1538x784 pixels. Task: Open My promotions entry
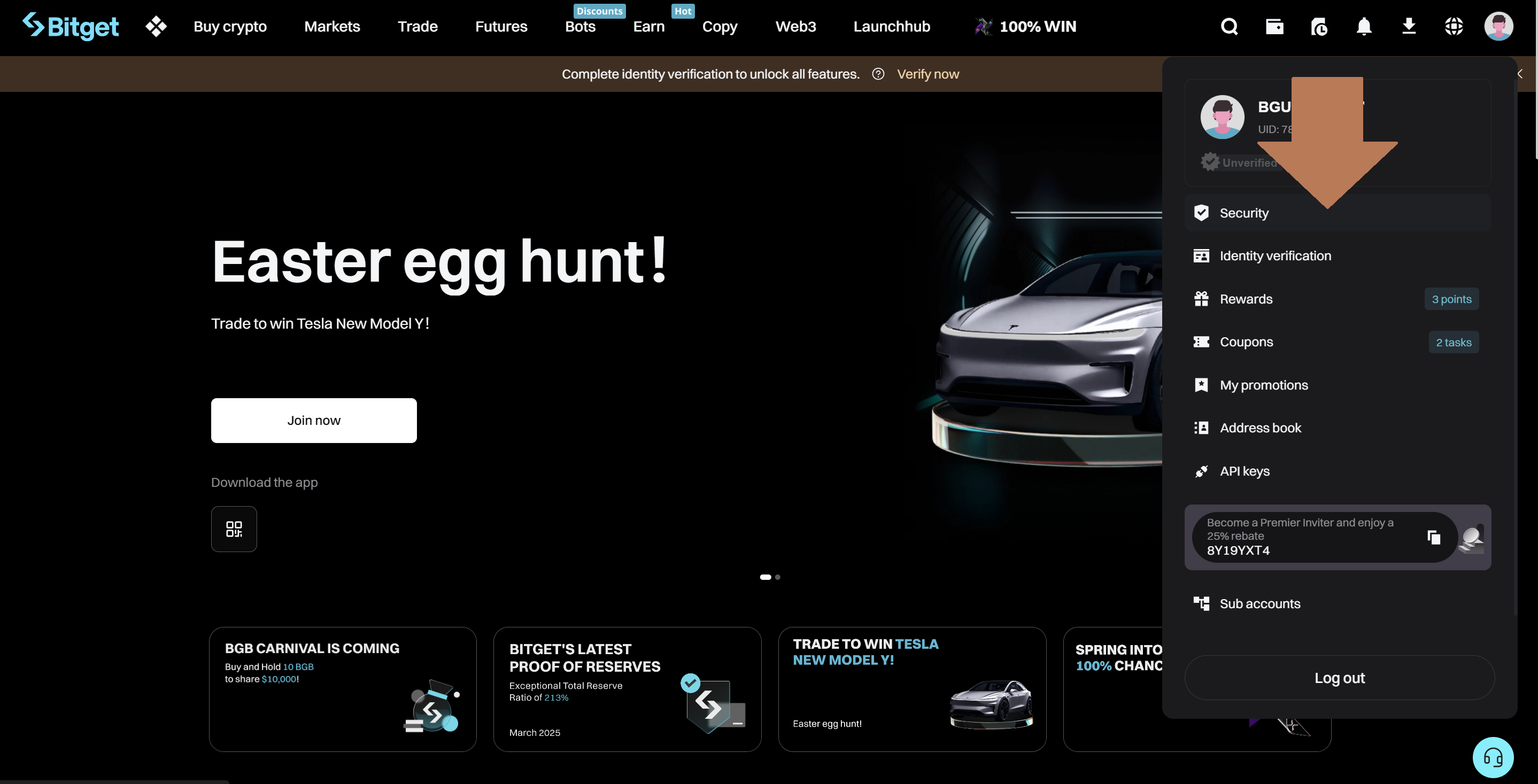(x=1338, y=385)
